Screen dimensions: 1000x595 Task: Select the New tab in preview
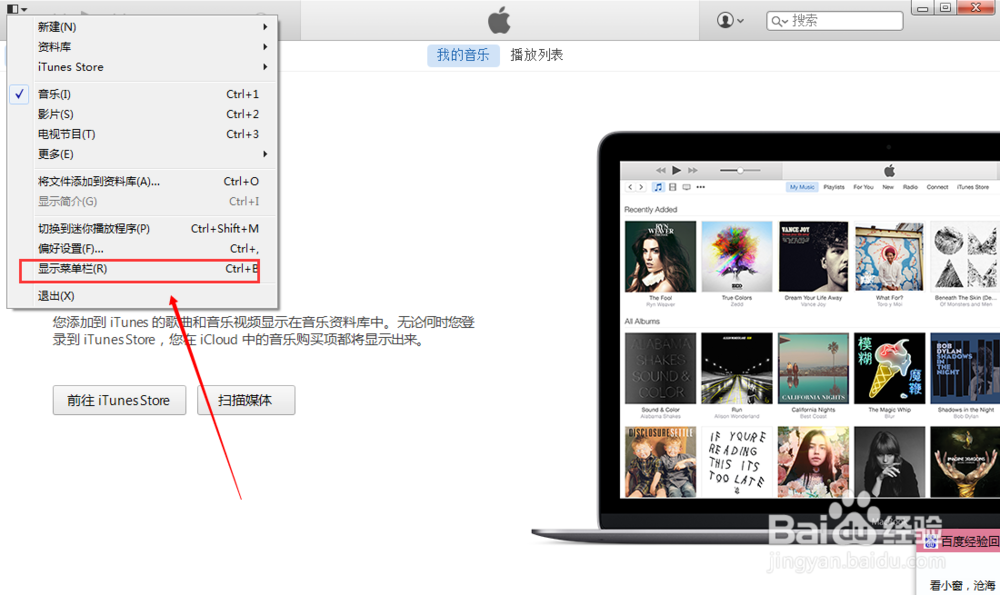pos(888,187)
